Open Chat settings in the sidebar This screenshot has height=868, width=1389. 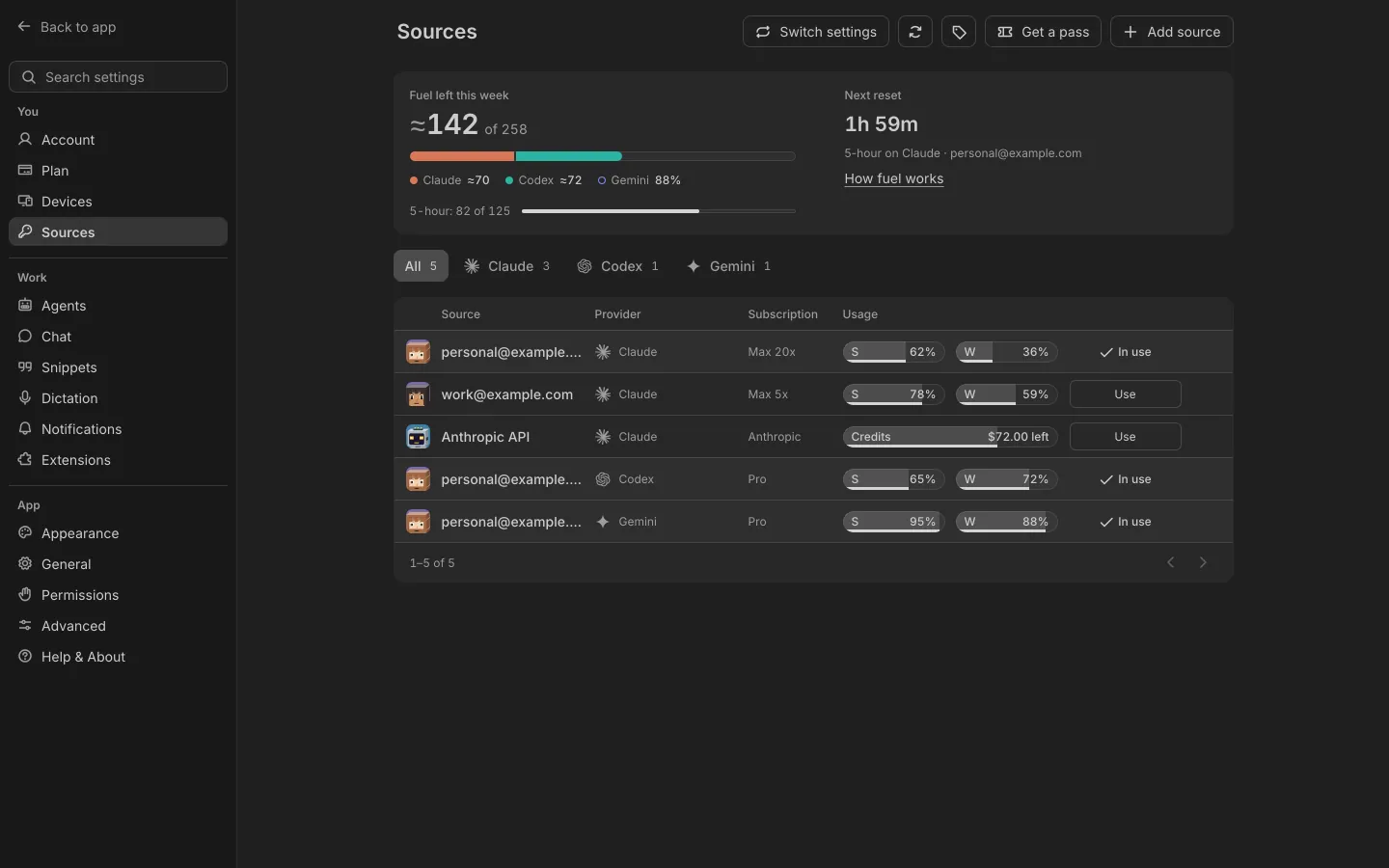coord(118,337)
